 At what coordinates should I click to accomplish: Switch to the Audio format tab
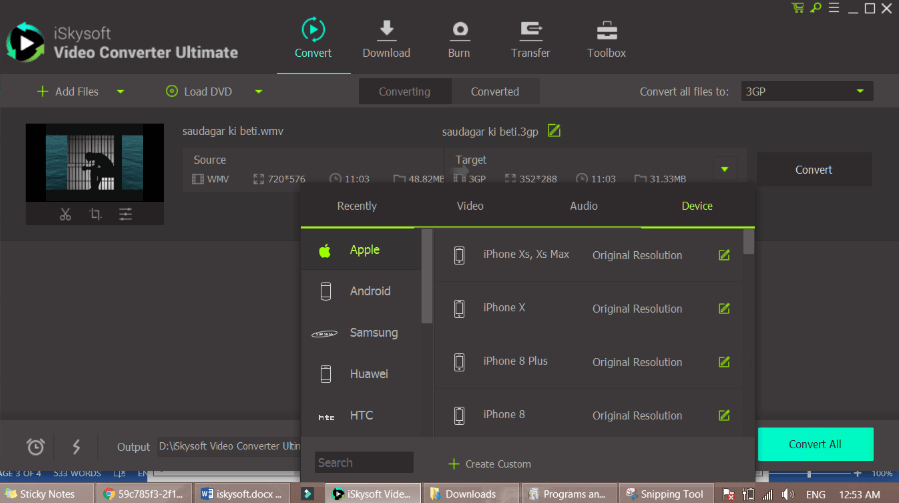click(x=584, y=206)
